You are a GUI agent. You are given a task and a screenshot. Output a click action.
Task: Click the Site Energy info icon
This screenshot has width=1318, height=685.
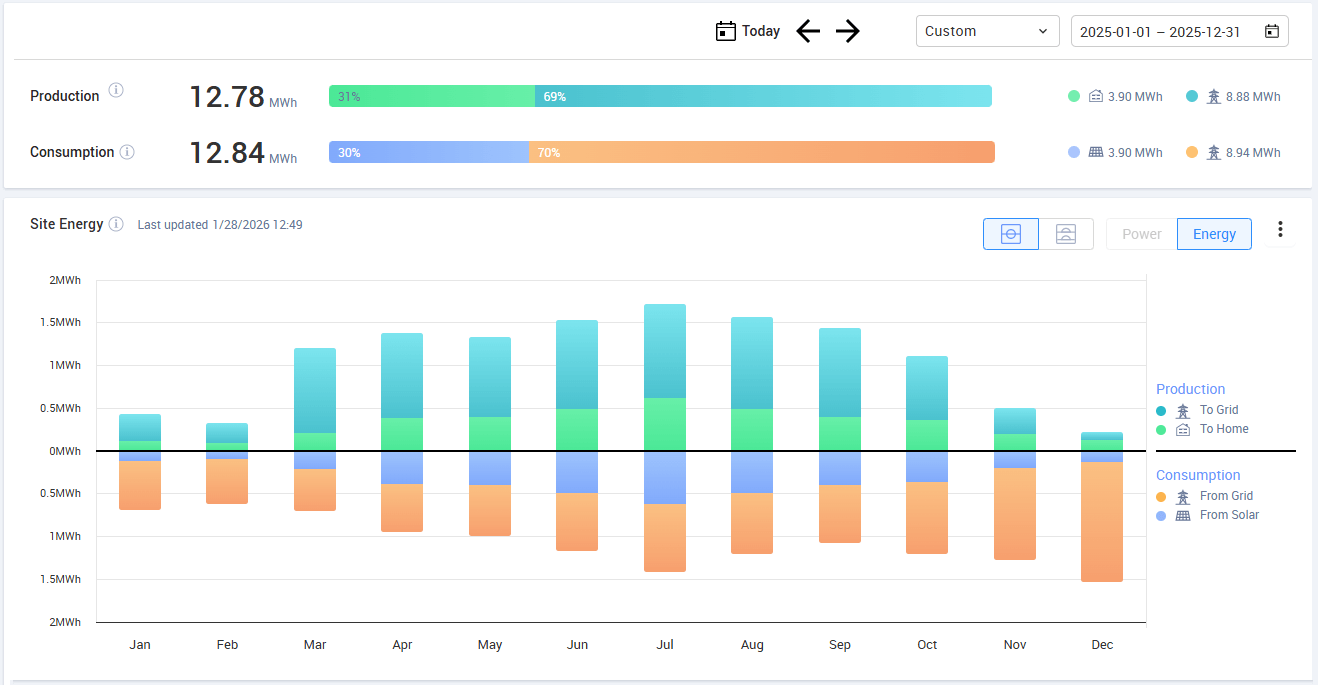click(x=116, y=224)
